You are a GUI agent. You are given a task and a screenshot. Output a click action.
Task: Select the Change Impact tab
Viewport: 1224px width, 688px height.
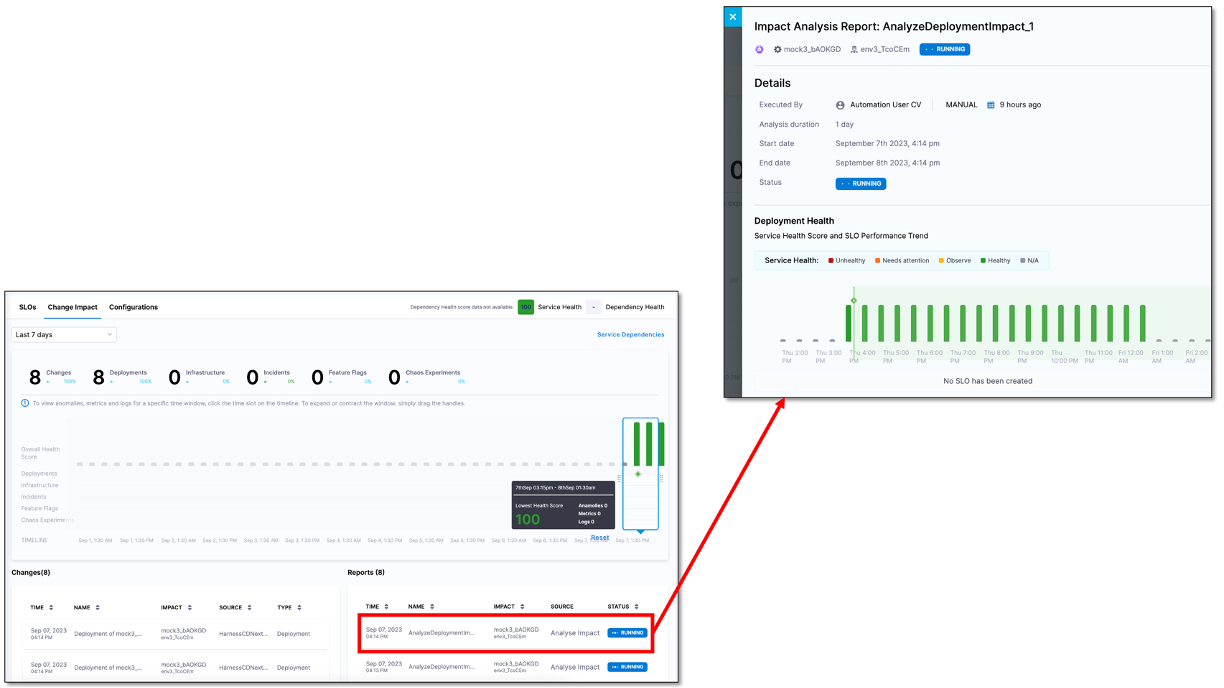pyautogui.click(x=72, y=307)
